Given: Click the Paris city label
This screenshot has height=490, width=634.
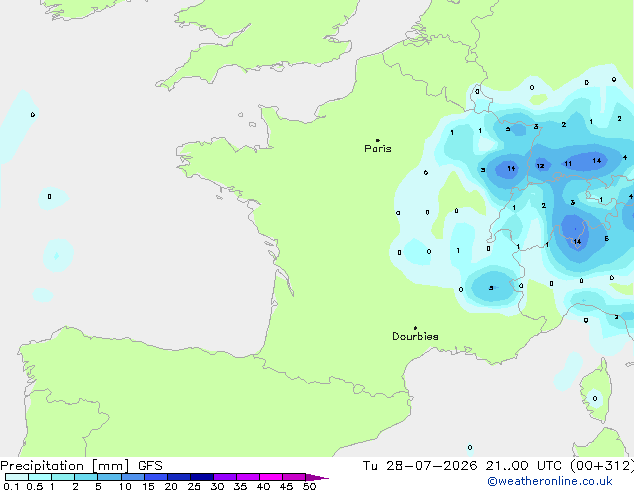Looking at the screenshot, I should click(x=378, y=148).
